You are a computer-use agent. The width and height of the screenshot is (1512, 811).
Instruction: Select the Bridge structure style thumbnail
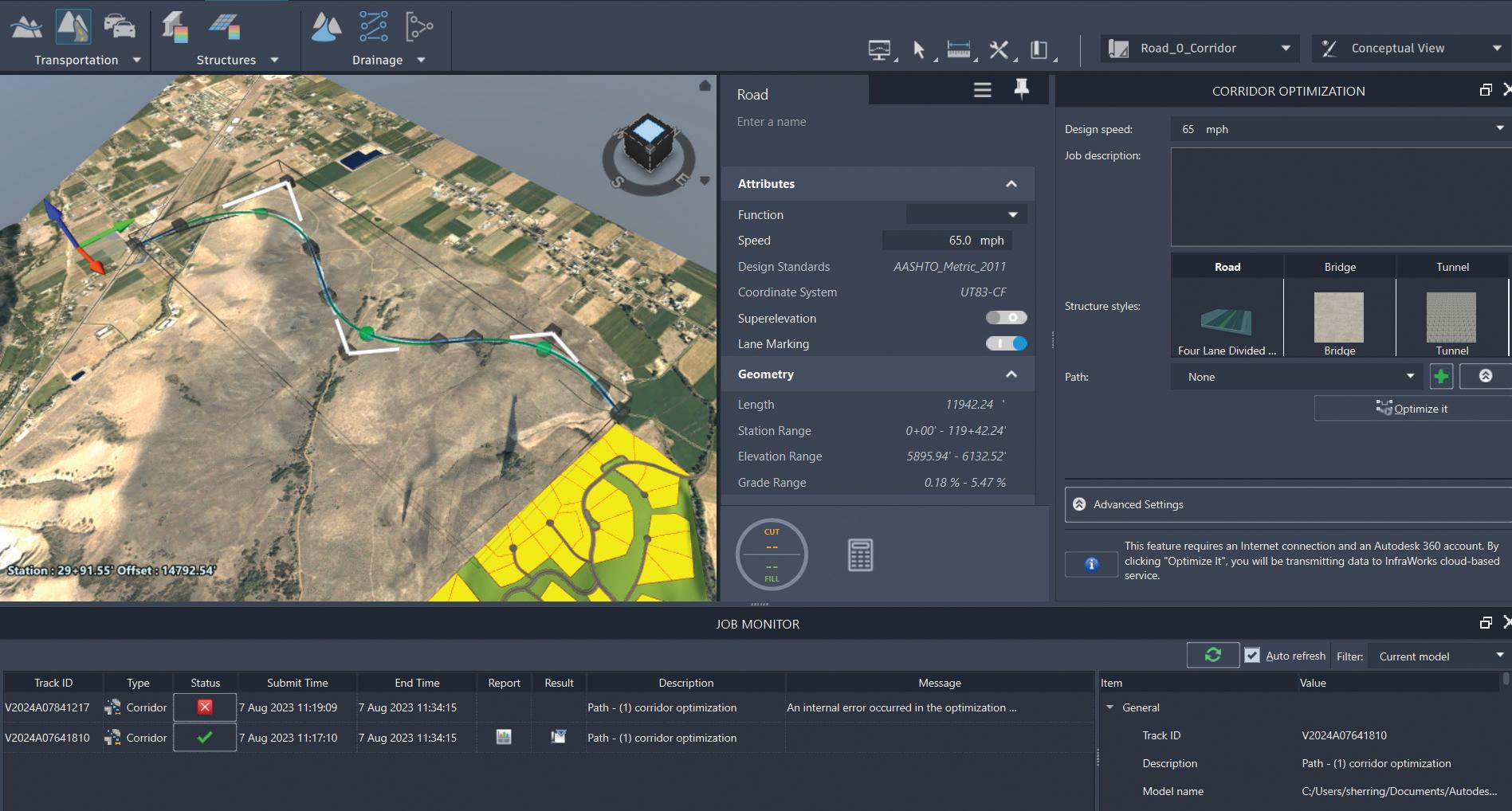(1339, 317)
